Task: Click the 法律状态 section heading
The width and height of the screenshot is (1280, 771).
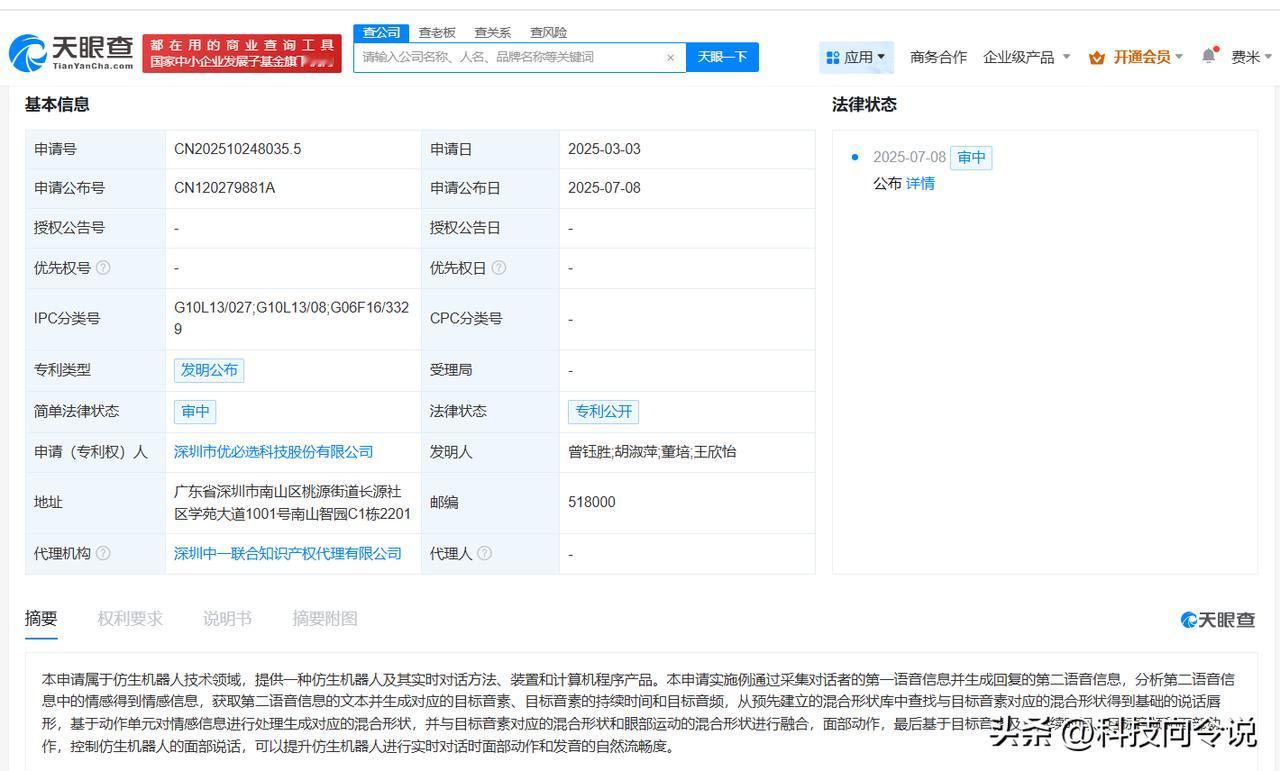Action: pyautogui.click(x=864, y=104)
